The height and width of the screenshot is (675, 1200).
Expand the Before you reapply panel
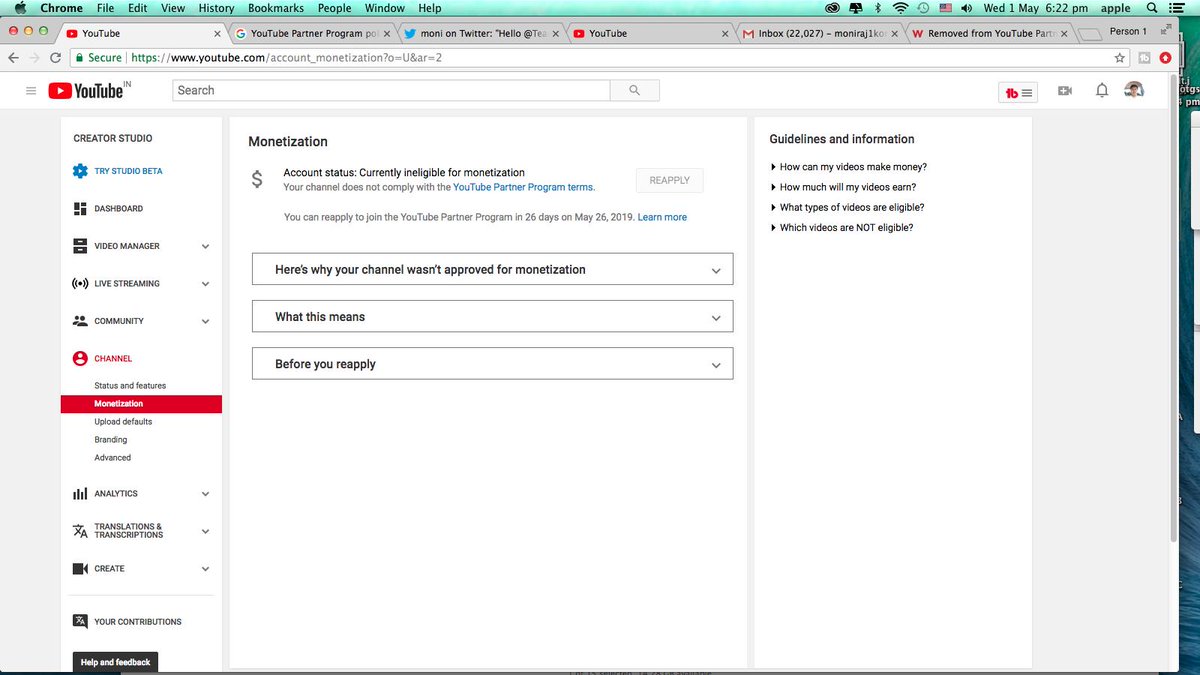point(492,364)
